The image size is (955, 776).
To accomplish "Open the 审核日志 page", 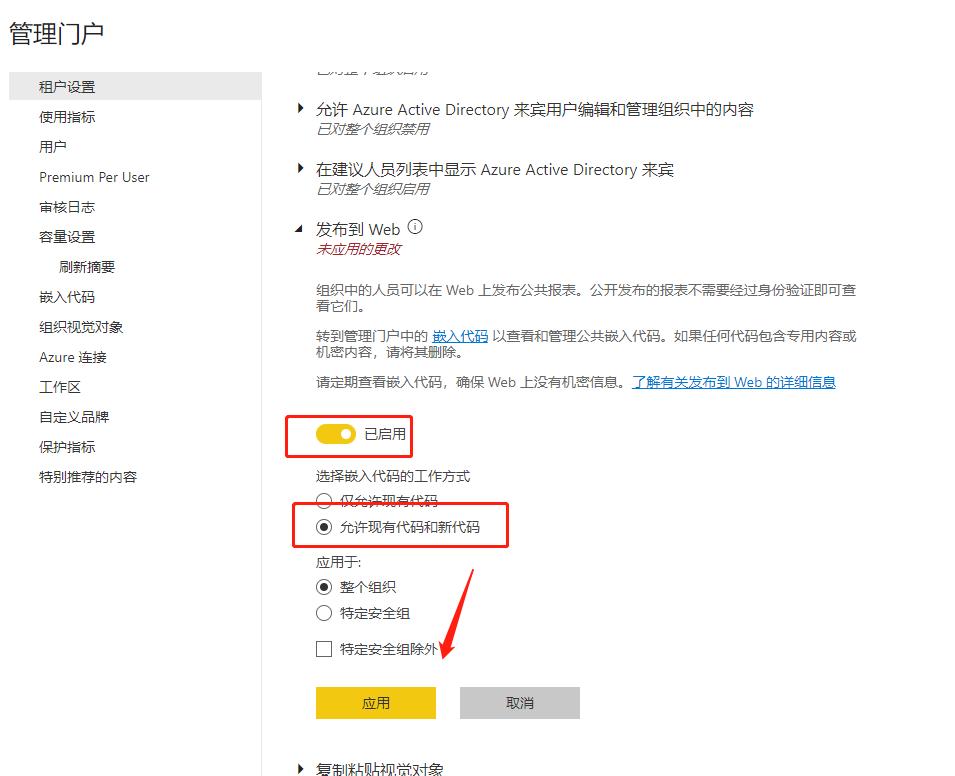I will (66, 207).
